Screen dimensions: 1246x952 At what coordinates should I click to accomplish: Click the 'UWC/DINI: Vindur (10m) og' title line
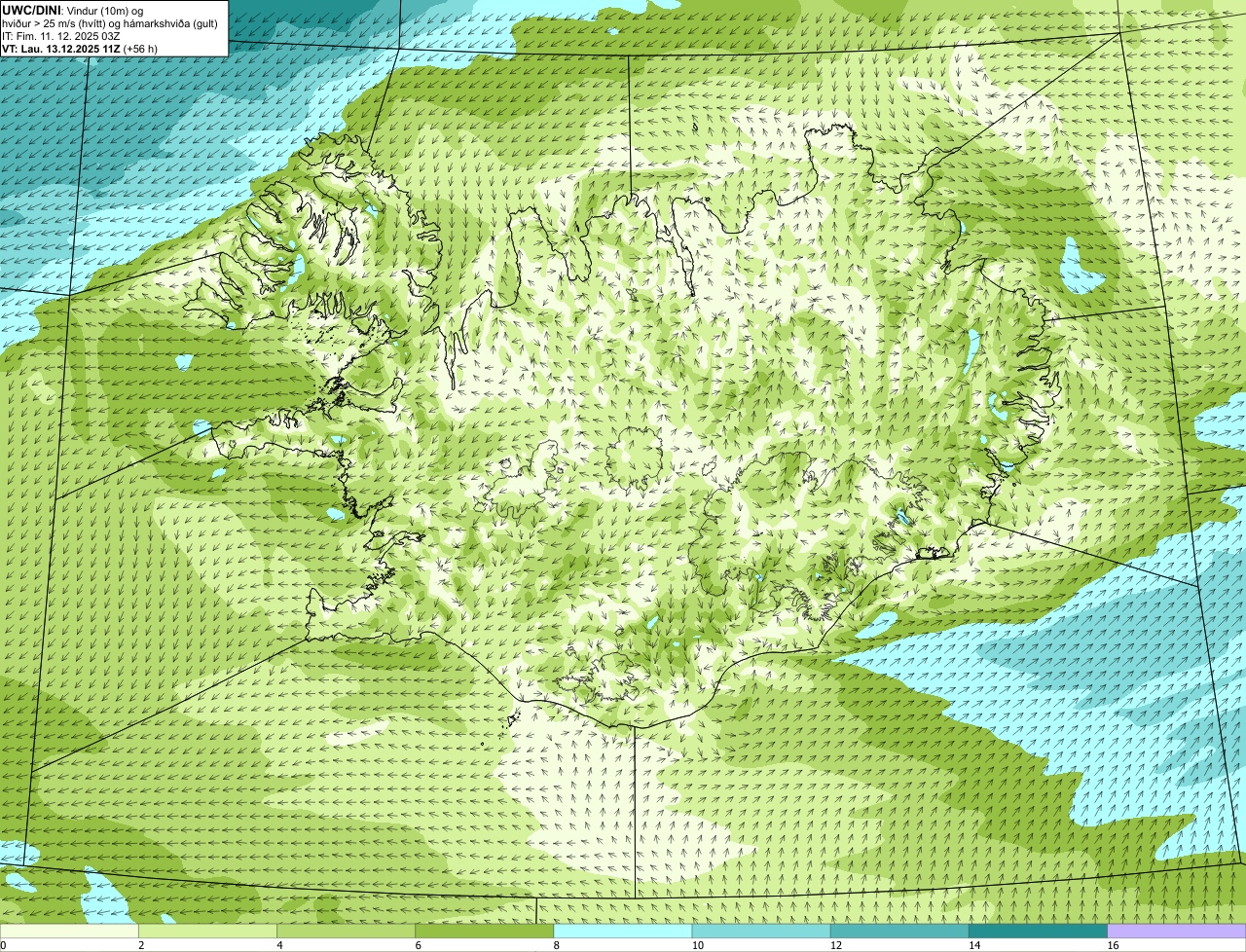click(x=72, y=10)
